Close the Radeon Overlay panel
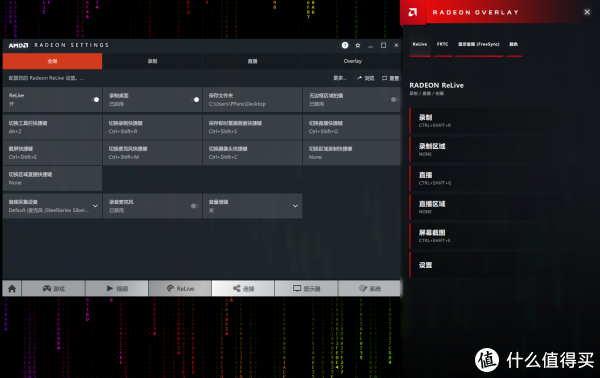600x378 pixels. 587,12
